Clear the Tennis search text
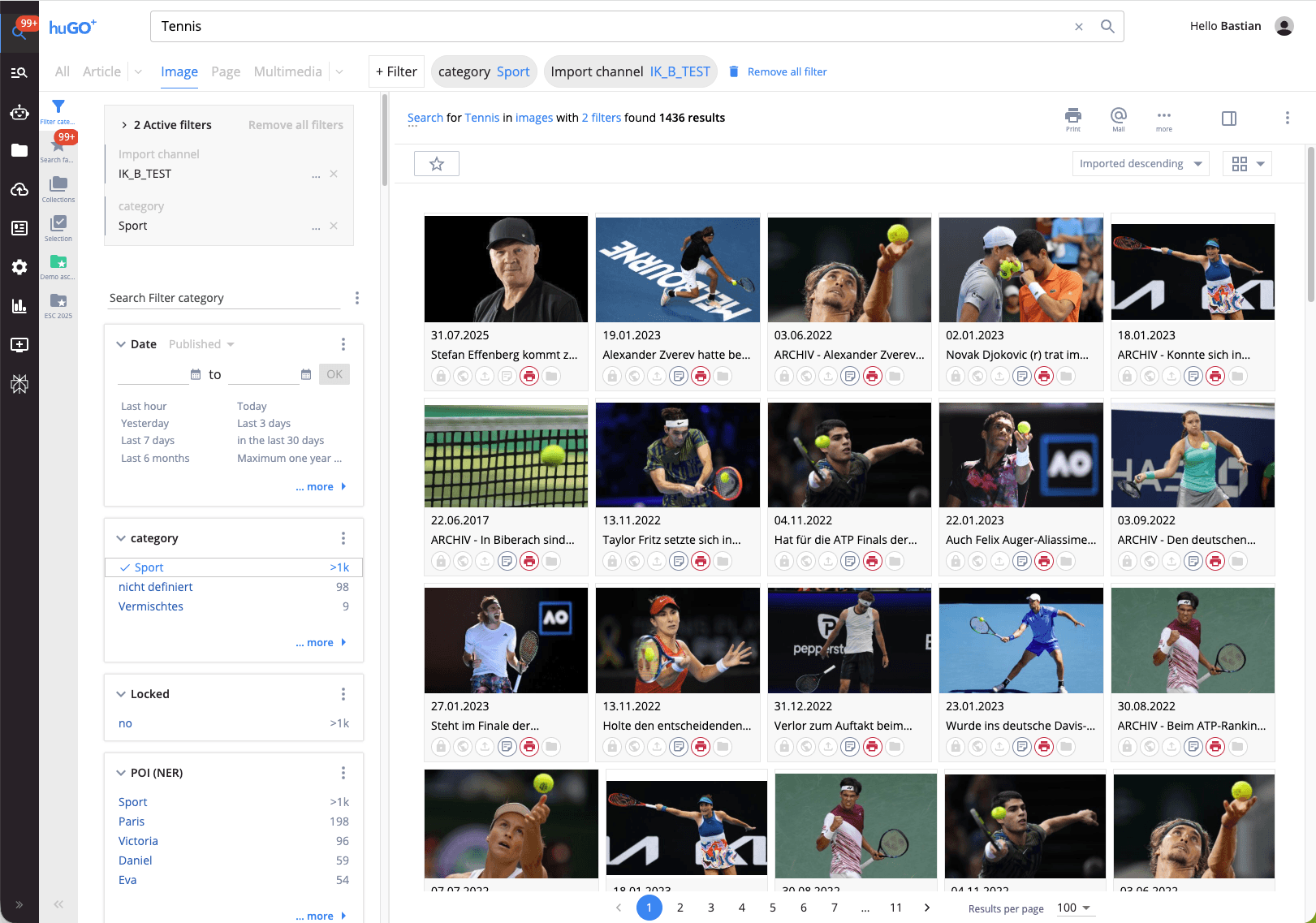 [1079, 27]
